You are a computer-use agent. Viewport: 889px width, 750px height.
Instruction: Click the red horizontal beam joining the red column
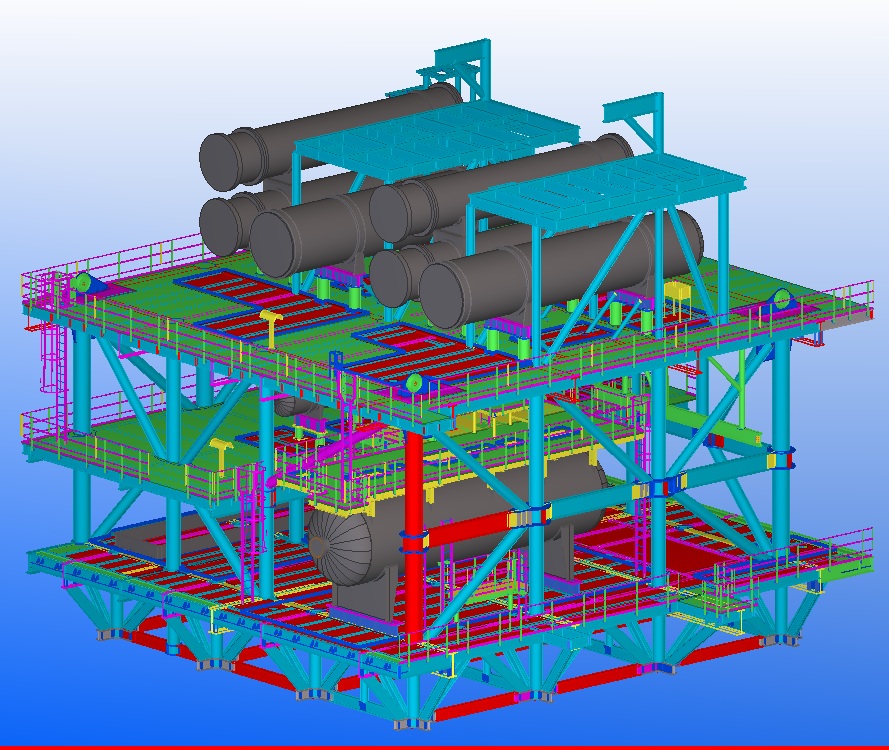(x=470, y=528)
